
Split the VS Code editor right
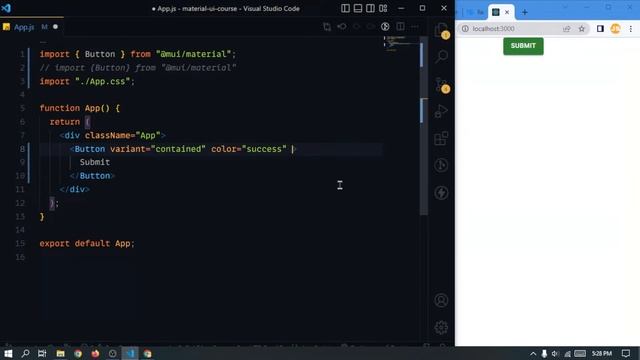(x=400, y=27)
